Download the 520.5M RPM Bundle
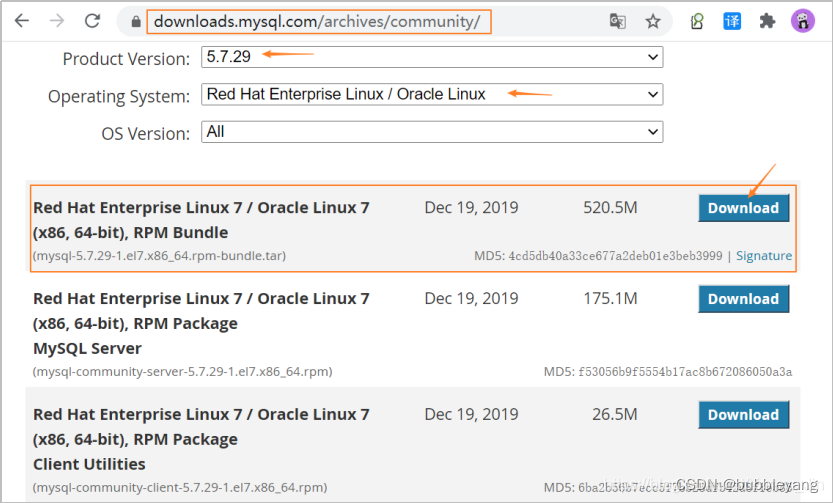This screenshot has width=833, height=503. 743,208
